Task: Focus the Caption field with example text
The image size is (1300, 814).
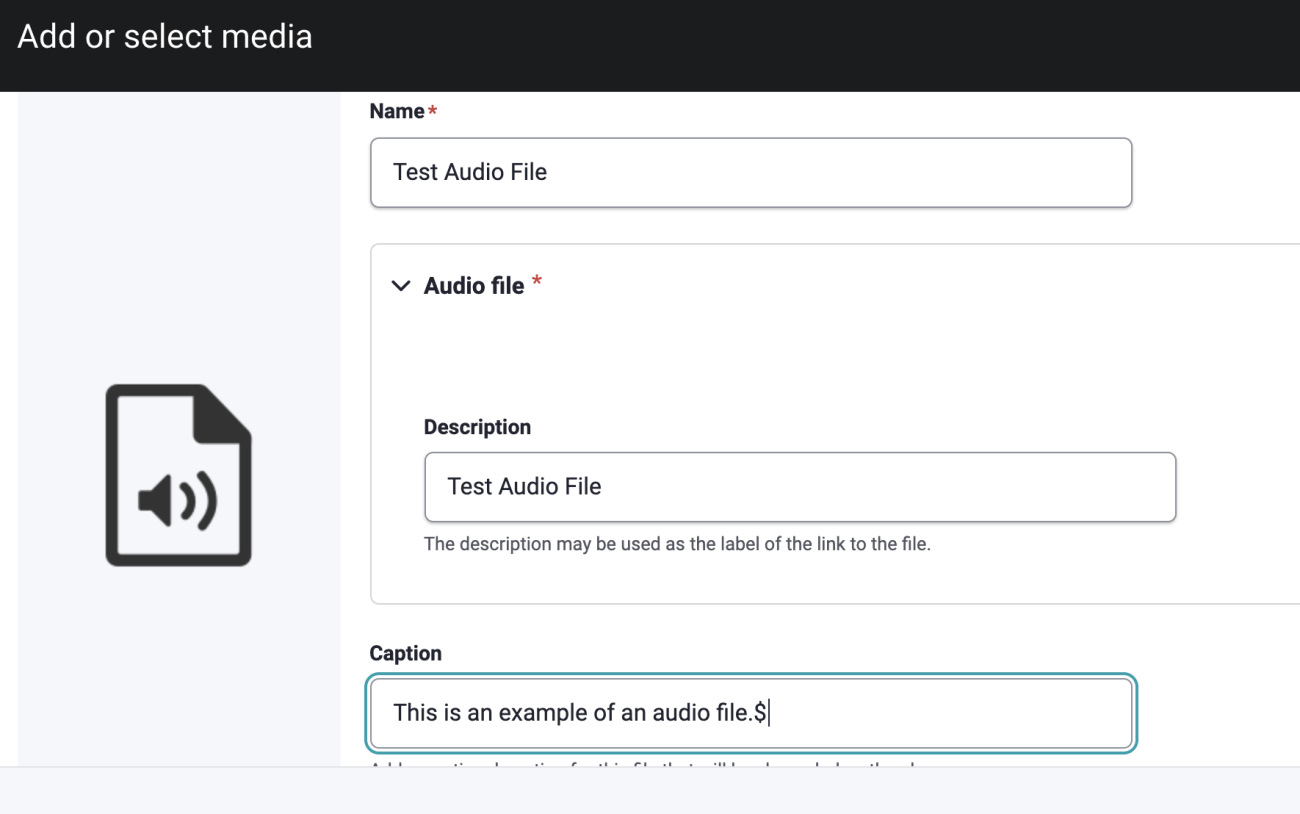Action: pos(750,713)
